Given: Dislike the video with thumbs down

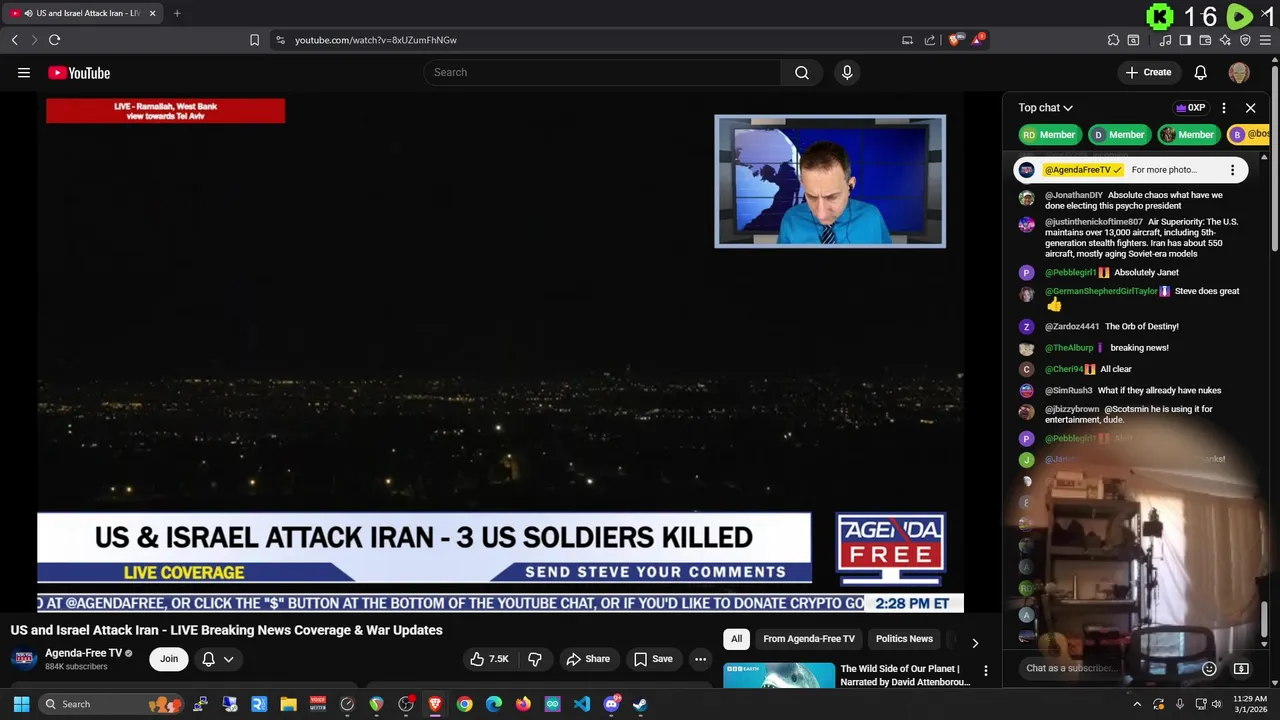Looking at the screenshot, I should pos(535,658).
